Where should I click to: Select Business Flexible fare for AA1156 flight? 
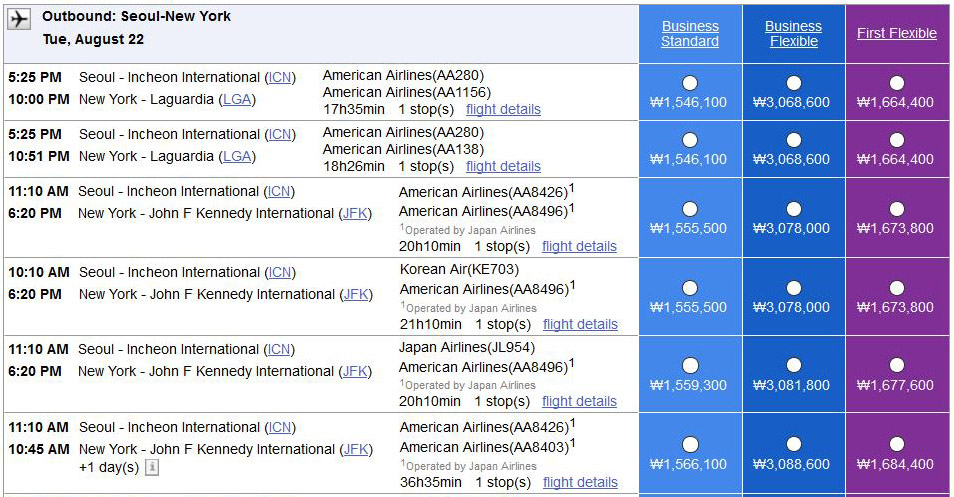pyautogui.click(x=793, y=83)
